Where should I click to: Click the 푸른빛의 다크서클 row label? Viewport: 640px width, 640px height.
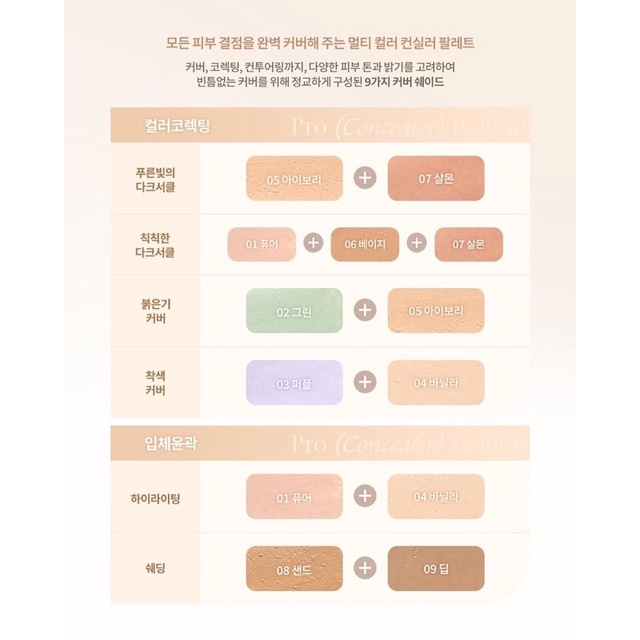coord(155,179)
